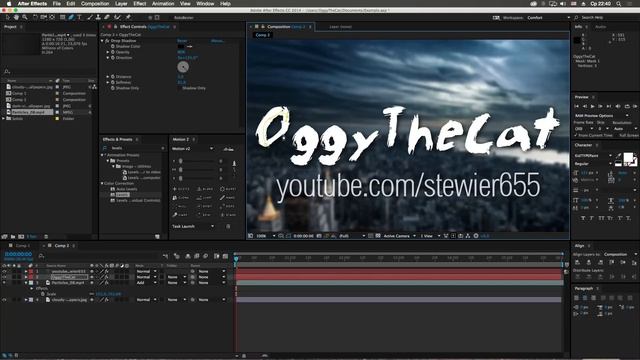The height and width of the screenshot is (360, 640).
Task: Switch to the Audio panel tab
Action: click(600, 27)
